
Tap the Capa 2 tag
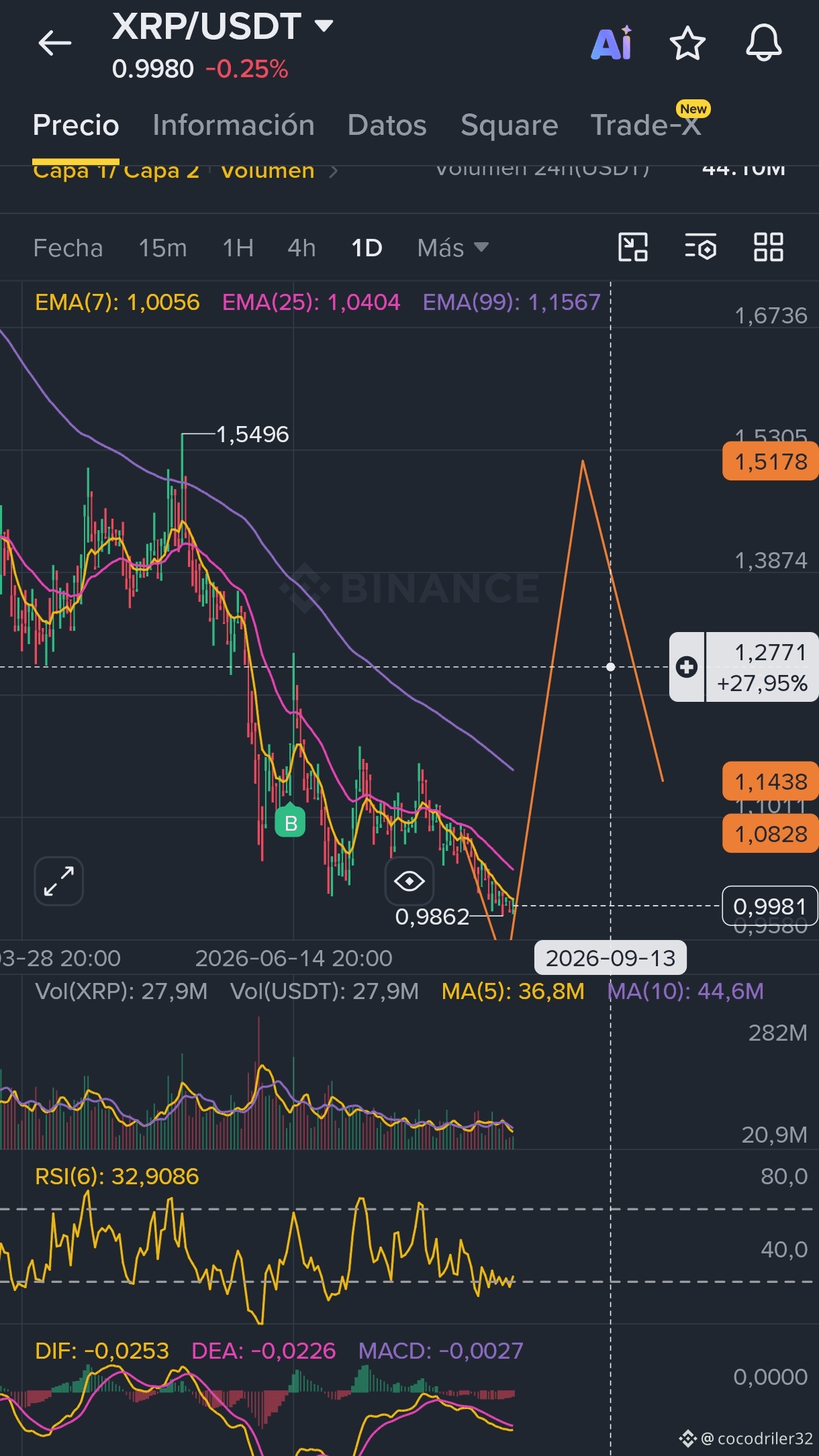(x=161, y=172)
